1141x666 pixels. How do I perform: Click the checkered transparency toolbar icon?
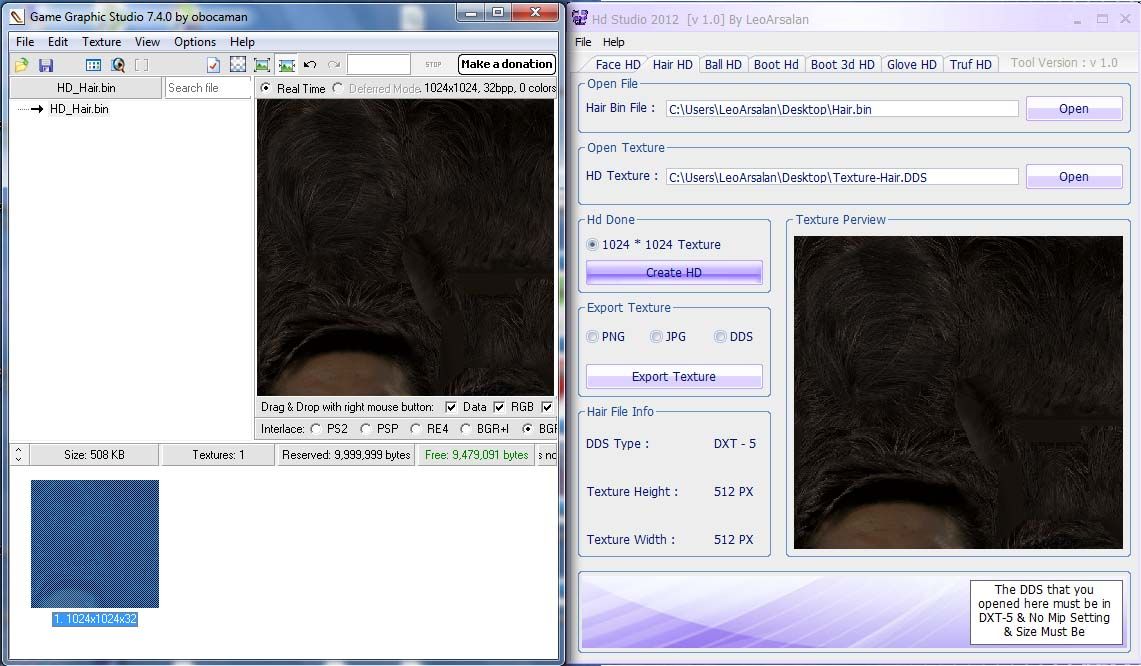pos(238,65)
